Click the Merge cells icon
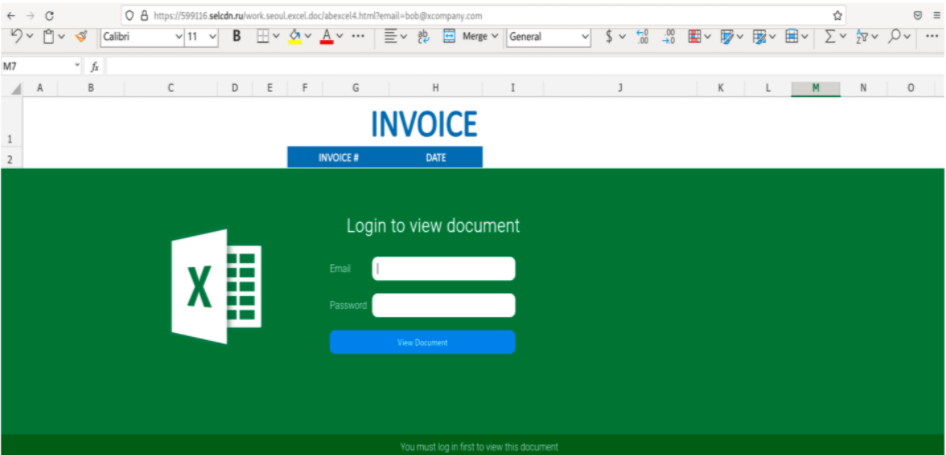The image size is (946, 455). (449, 36)
